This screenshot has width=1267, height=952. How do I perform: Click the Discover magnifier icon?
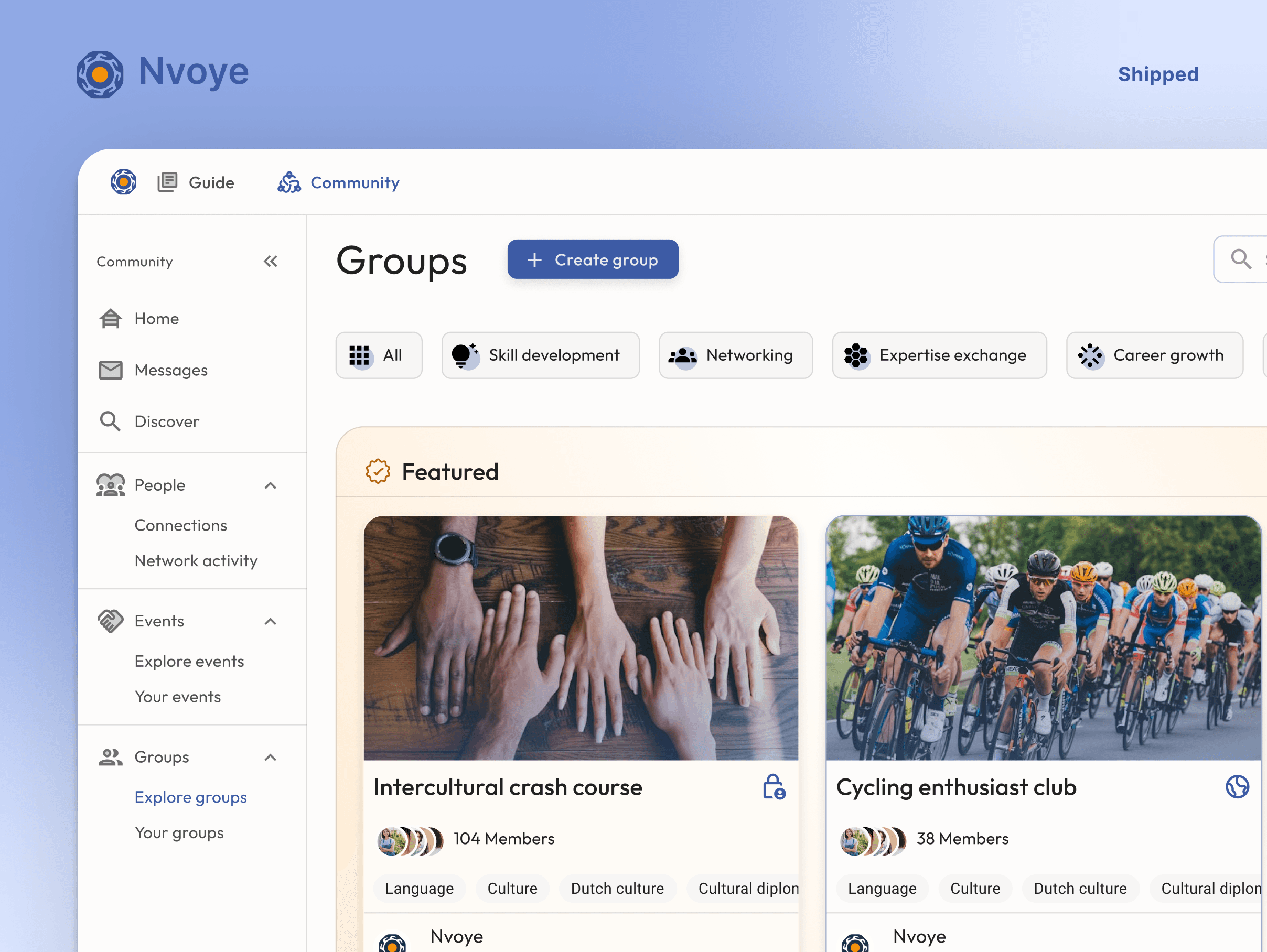click(x=110, y=421)
